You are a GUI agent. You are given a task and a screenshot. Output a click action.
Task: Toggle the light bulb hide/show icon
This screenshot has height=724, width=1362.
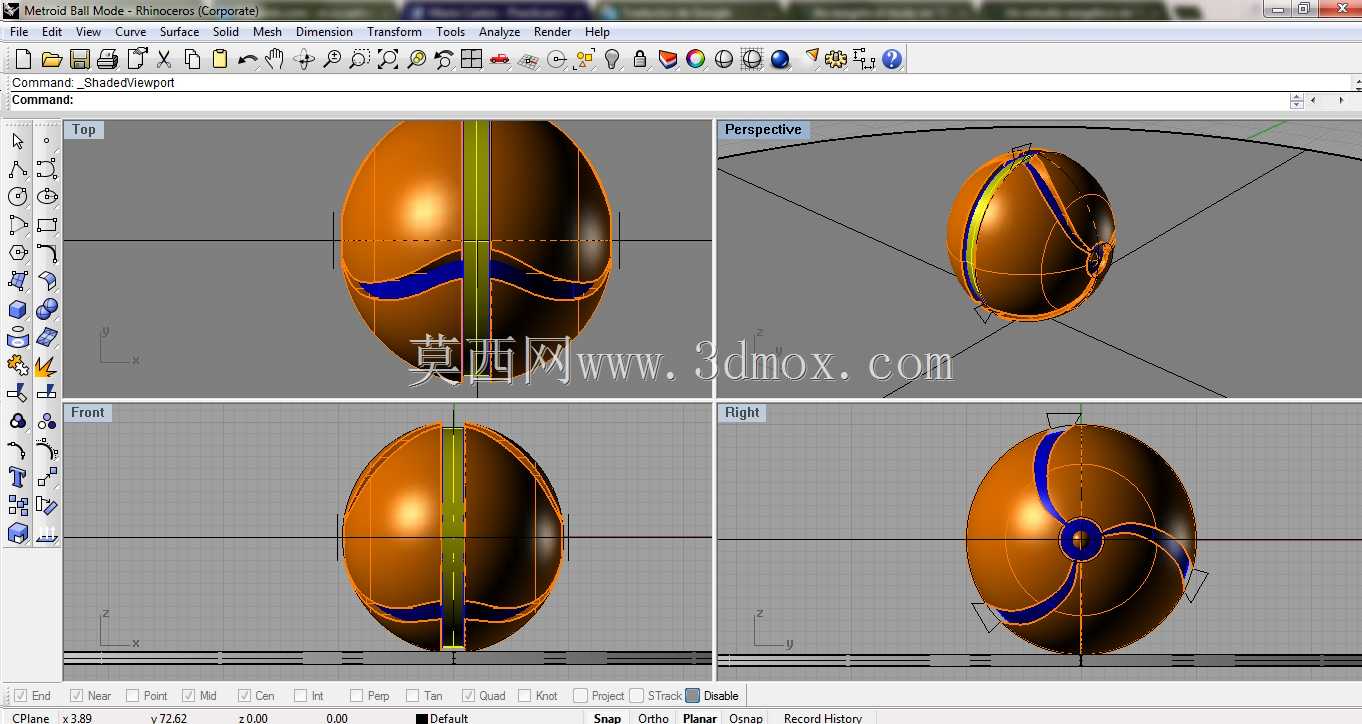pos(613,59)
